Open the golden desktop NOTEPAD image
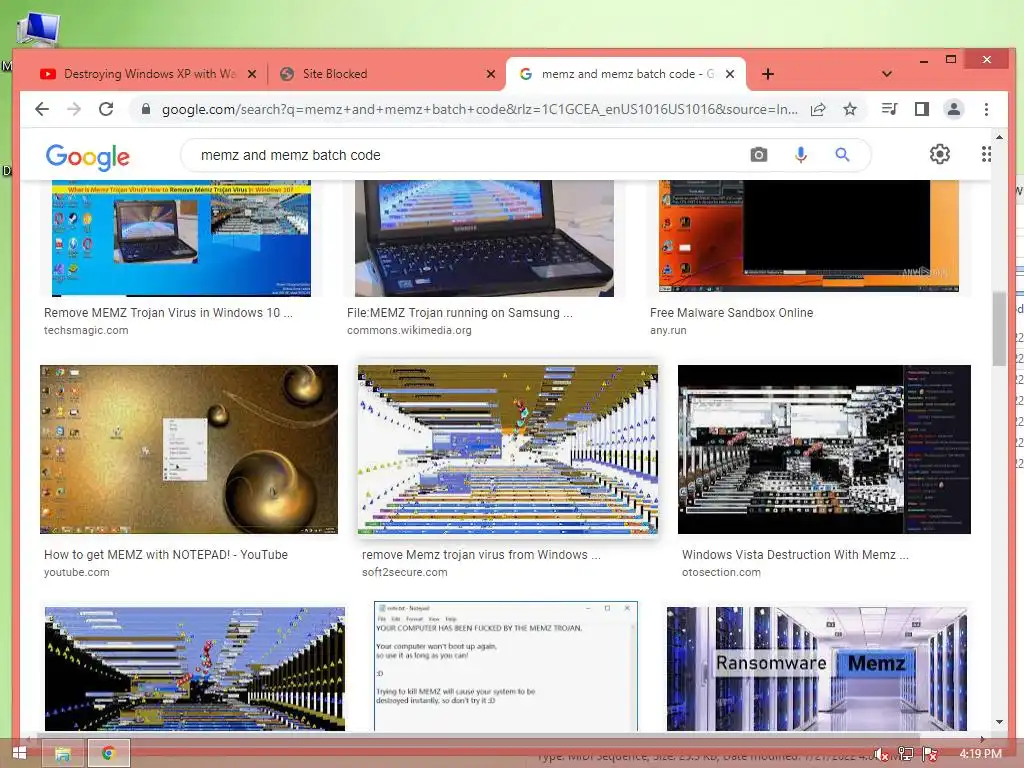Image resolution: width=1024 pixels, height=768 pixels. [x=189, y=449]
